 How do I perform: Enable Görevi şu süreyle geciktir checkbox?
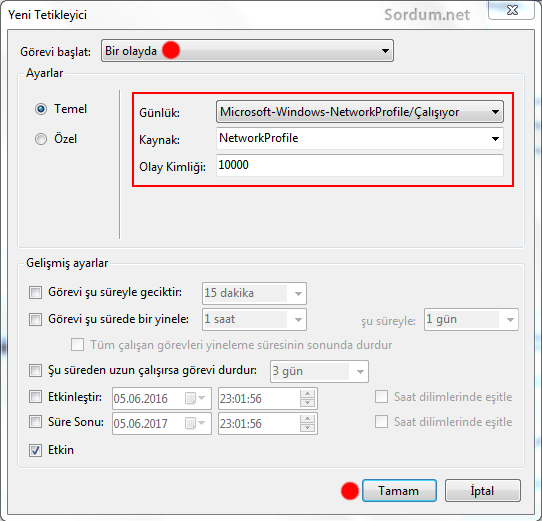tap(35, 292)
